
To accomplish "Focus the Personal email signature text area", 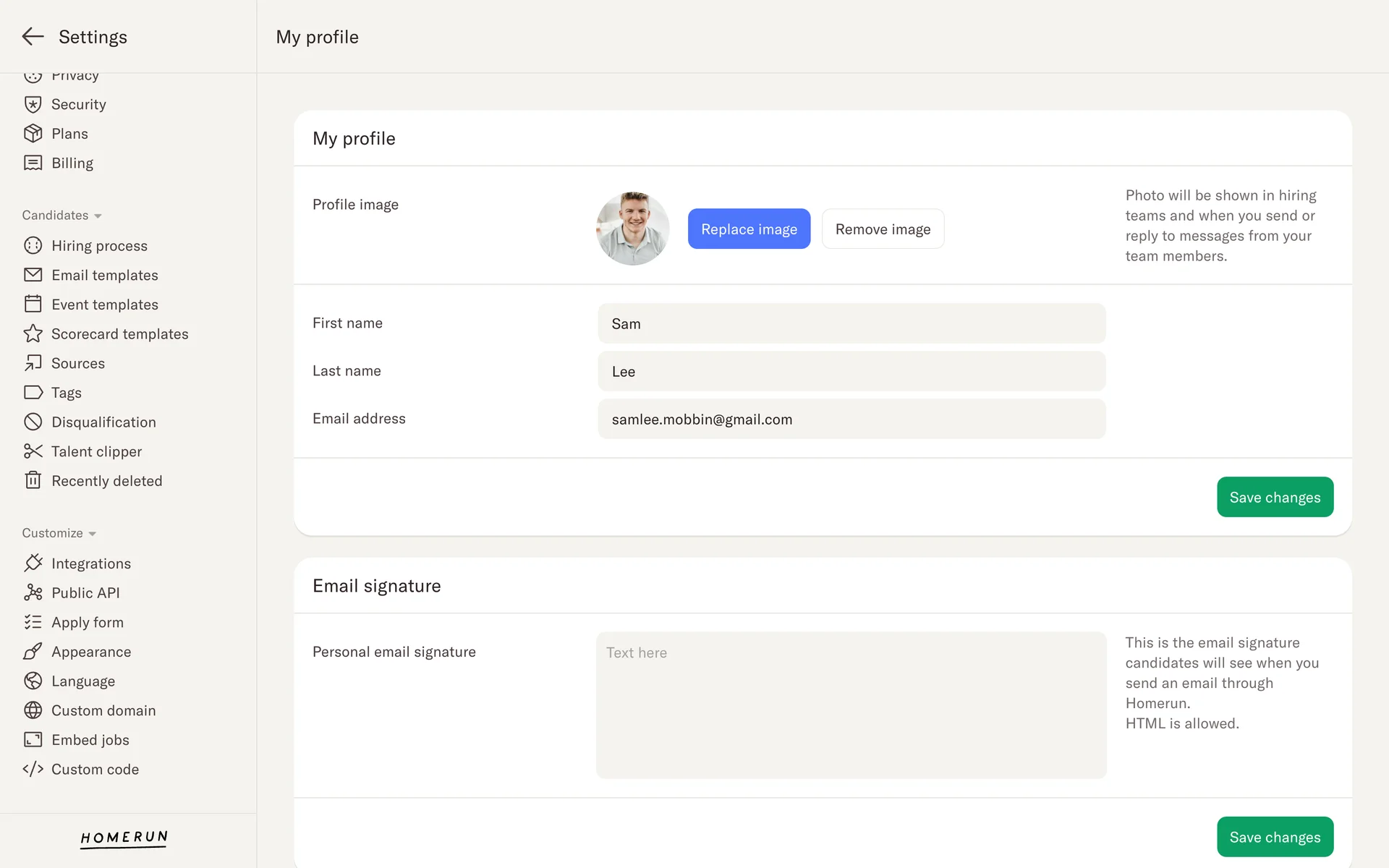I will point(851,705).
